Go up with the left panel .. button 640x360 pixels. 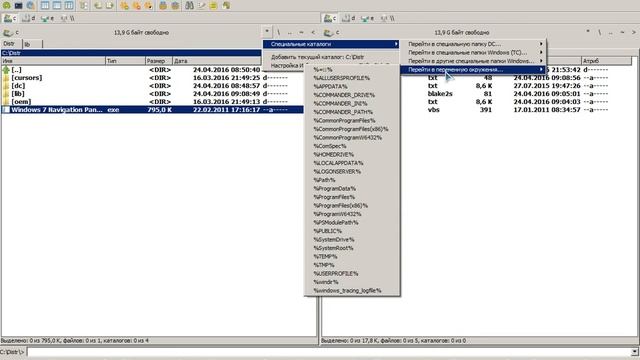click(290, 32)
